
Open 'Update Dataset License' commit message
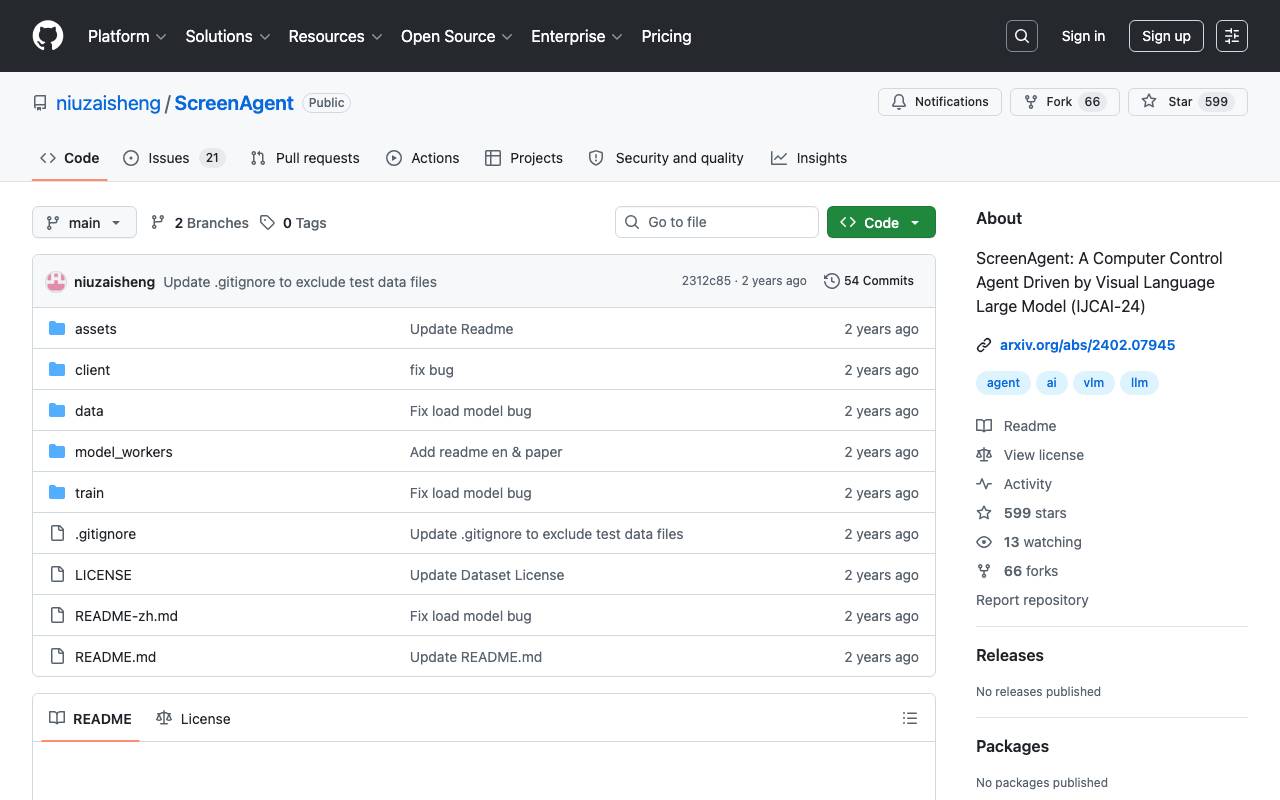[x=487, y=575]
